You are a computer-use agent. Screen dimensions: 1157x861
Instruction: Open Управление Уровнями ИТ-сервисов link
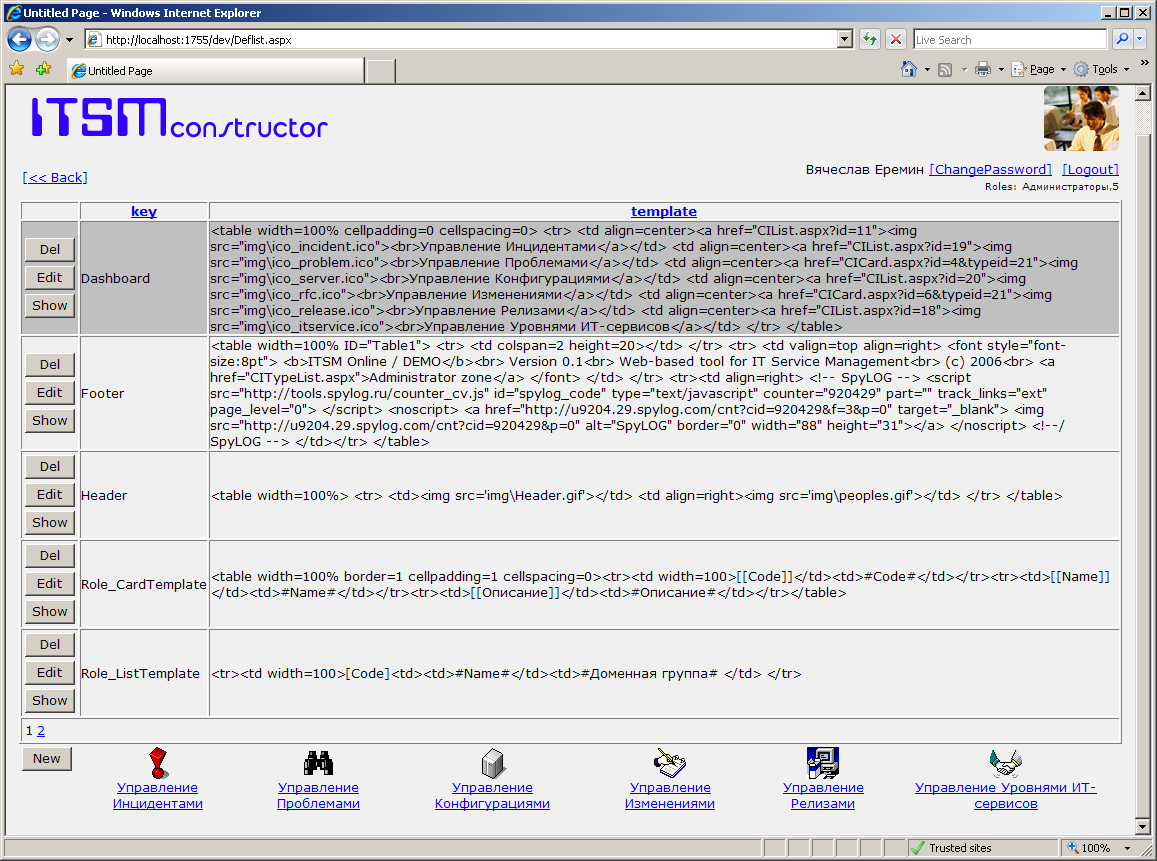(1006, 796)
